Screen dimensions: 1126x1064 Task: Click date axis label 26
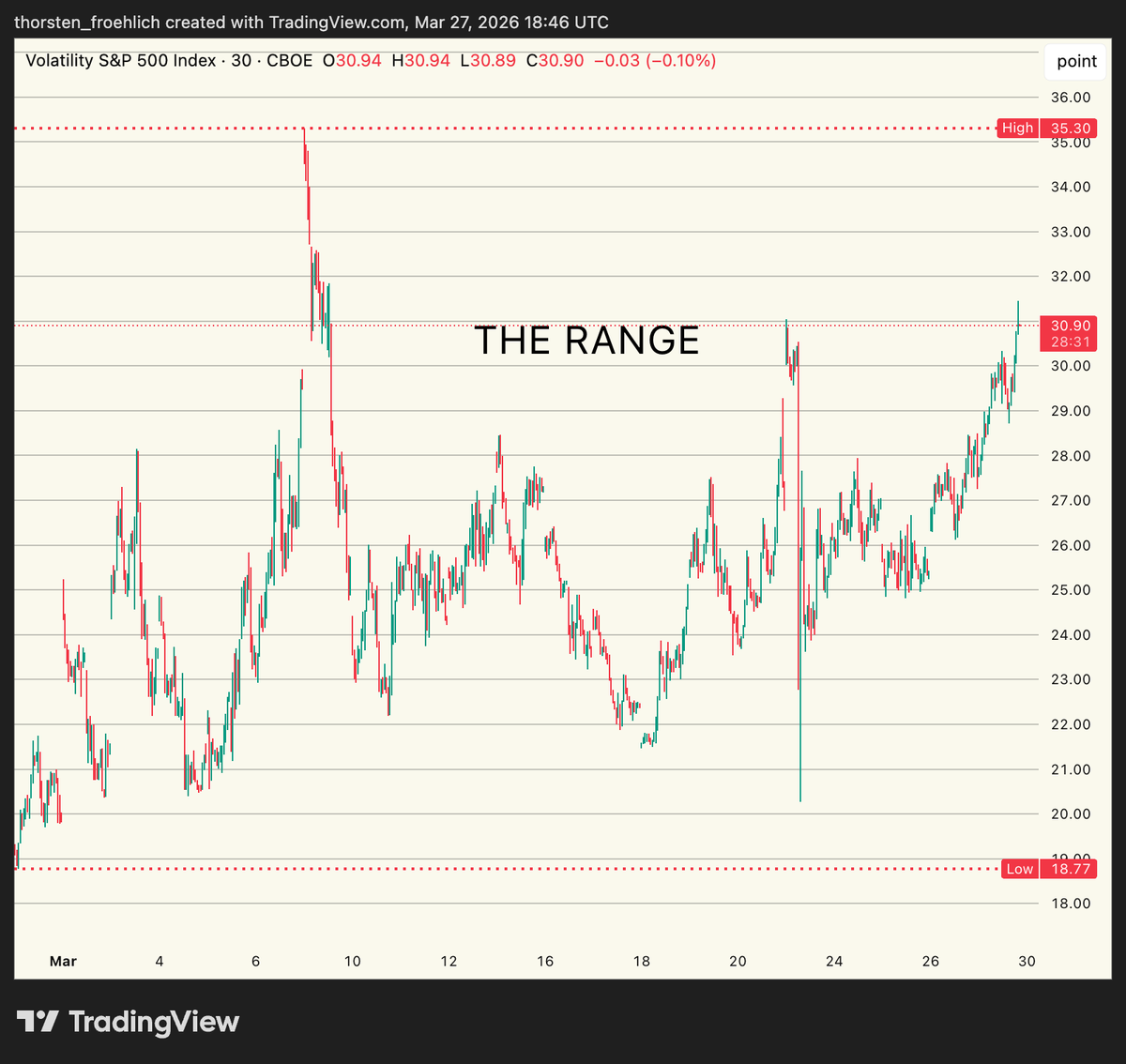point(931,961)
